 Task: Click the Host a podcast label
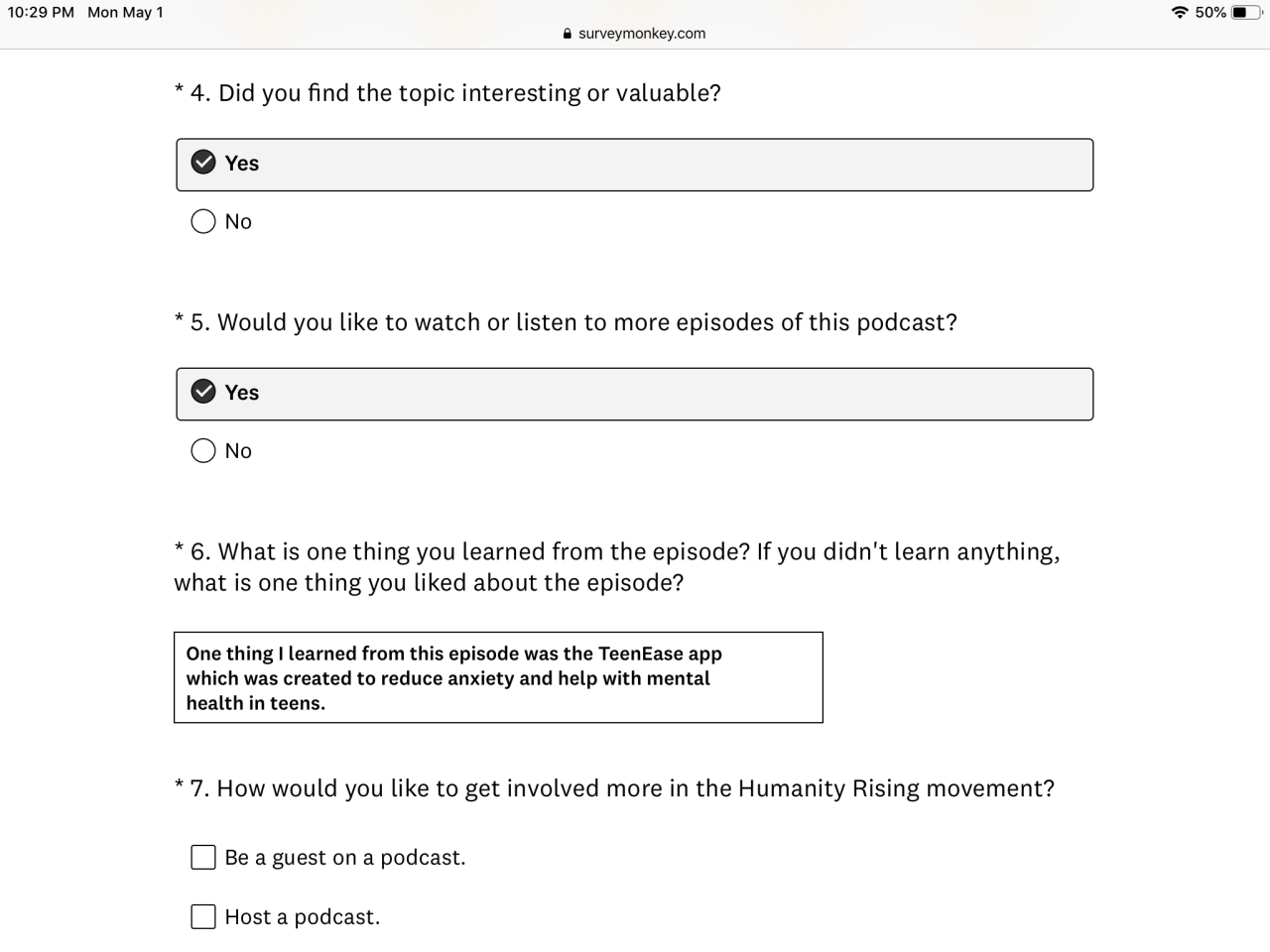(303, 917)
